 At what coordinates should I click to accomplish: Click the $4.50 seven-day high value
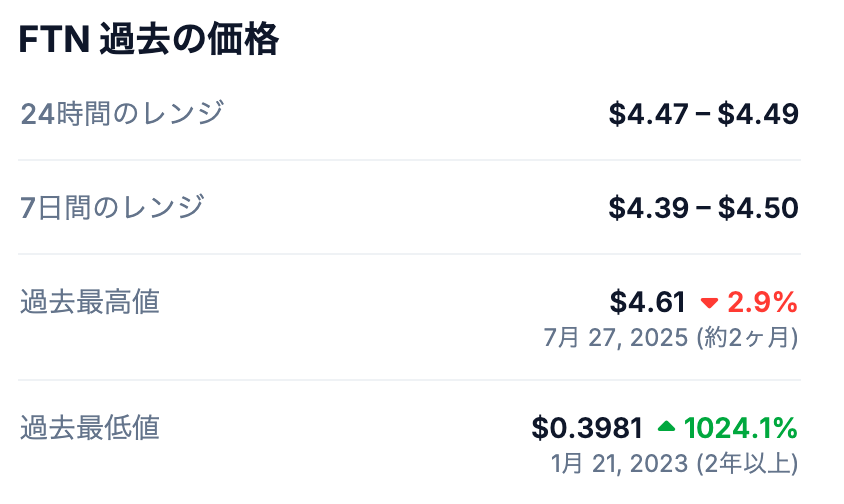(x=758, y=208)
